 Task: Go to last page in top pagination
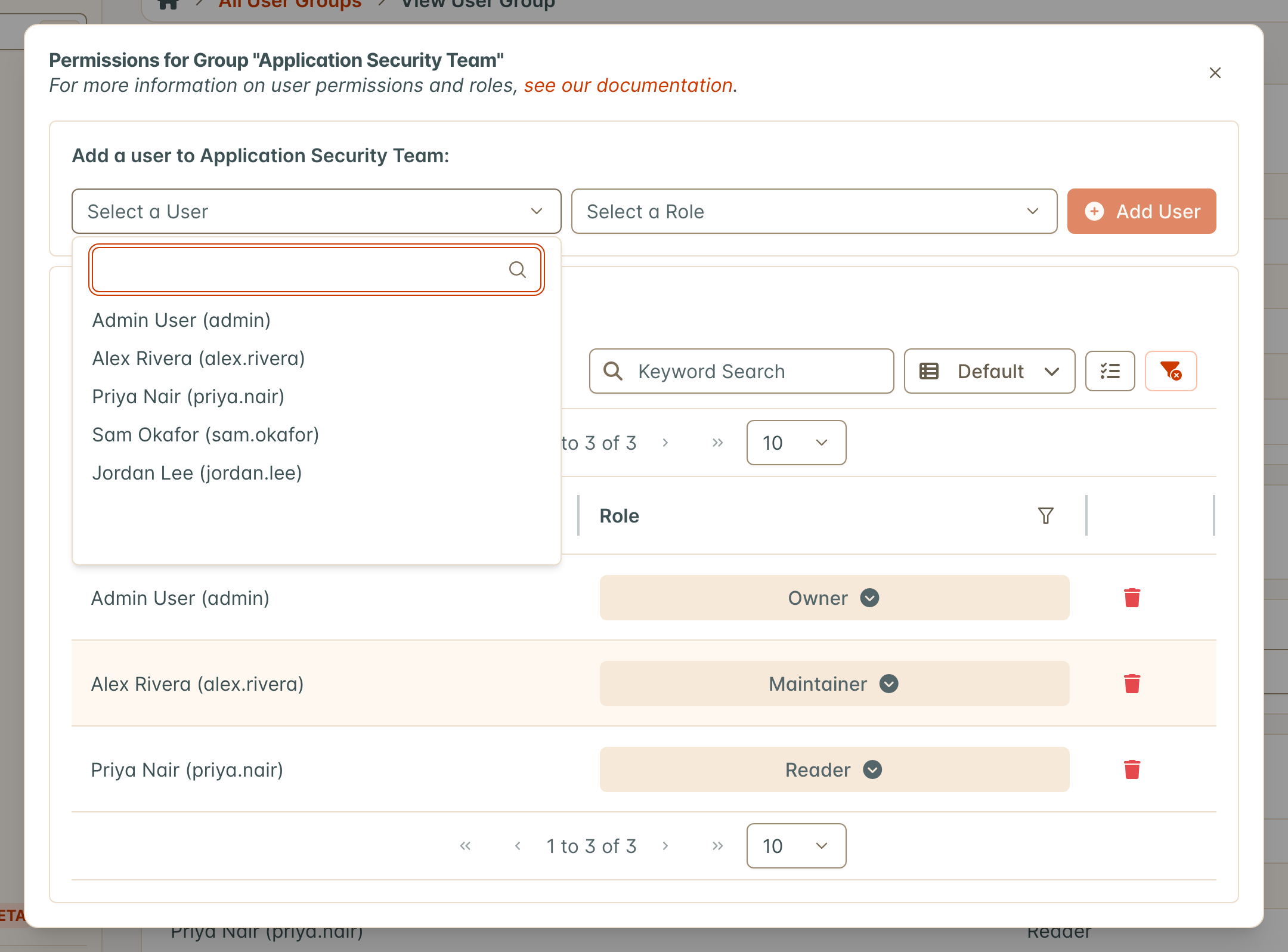point(717,443)
